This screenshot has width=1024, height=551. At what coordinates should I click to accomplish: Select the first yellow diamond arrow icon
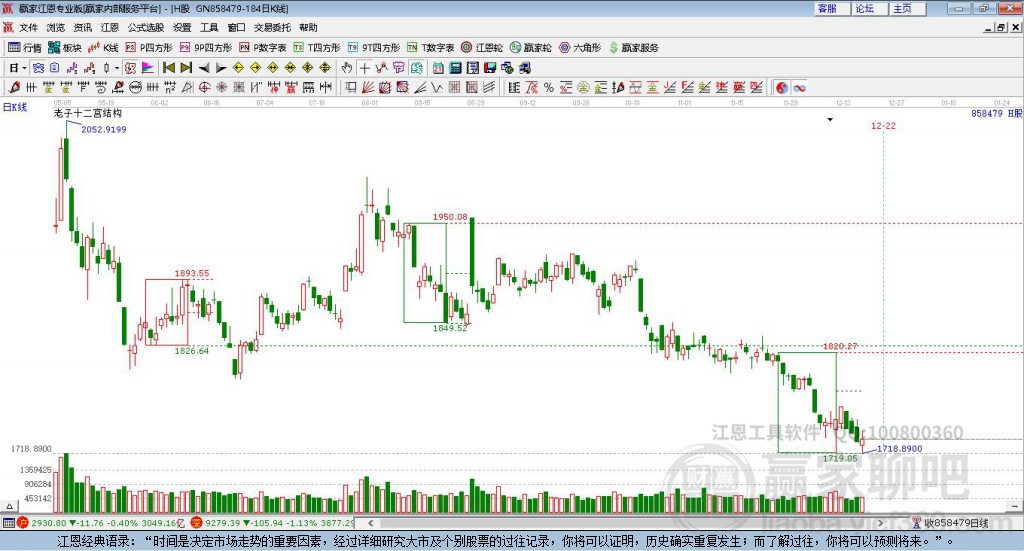238,68
